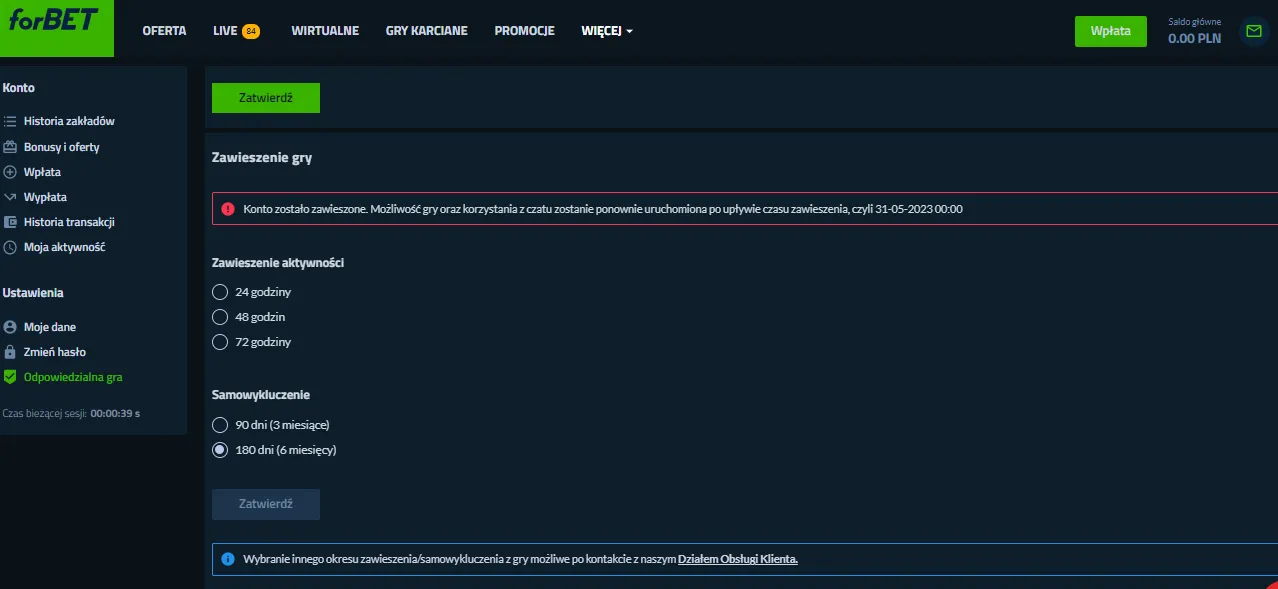
Task: Click the Moje dane person icon
Action: [x=10, y=327]
